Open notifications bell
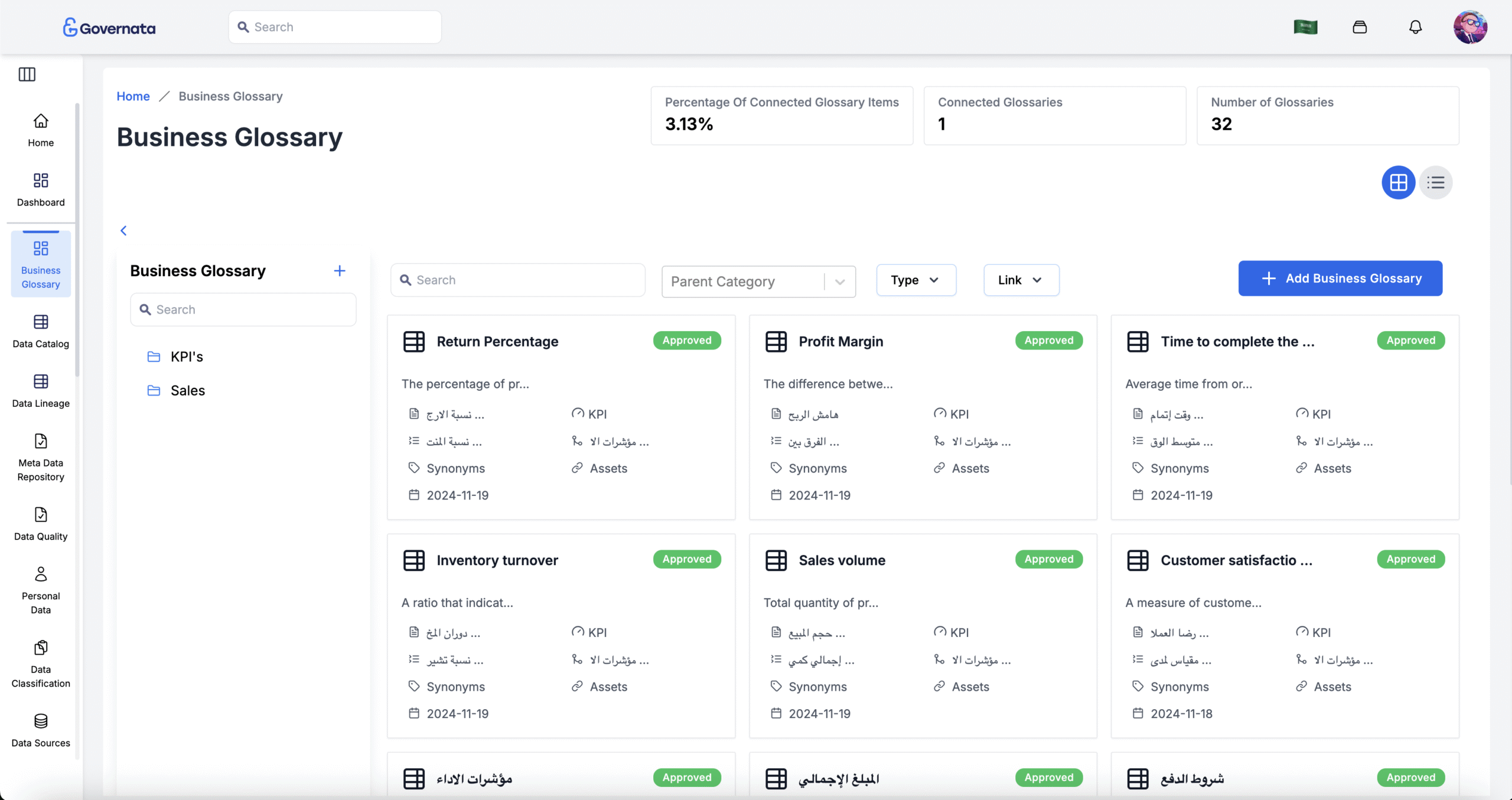The image size is (1512, 800). pyautogui.click(x=1416, y=27)
